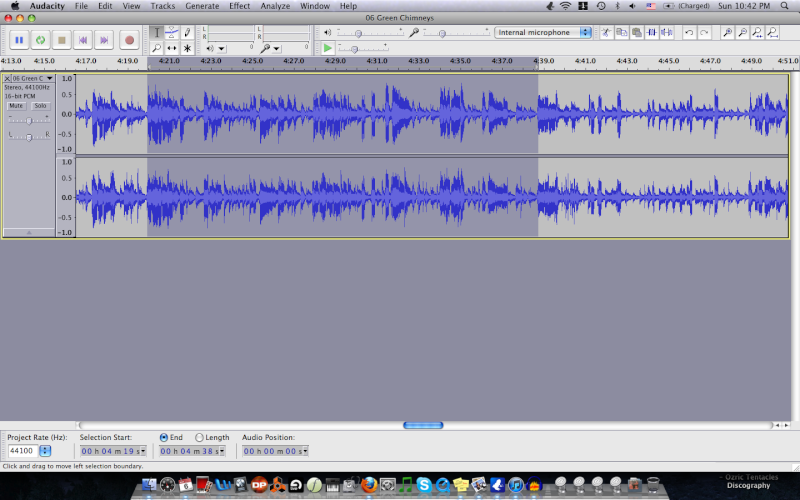Open the File menu
The height and width of the screenshot is (500, 800).
point(81,6)
